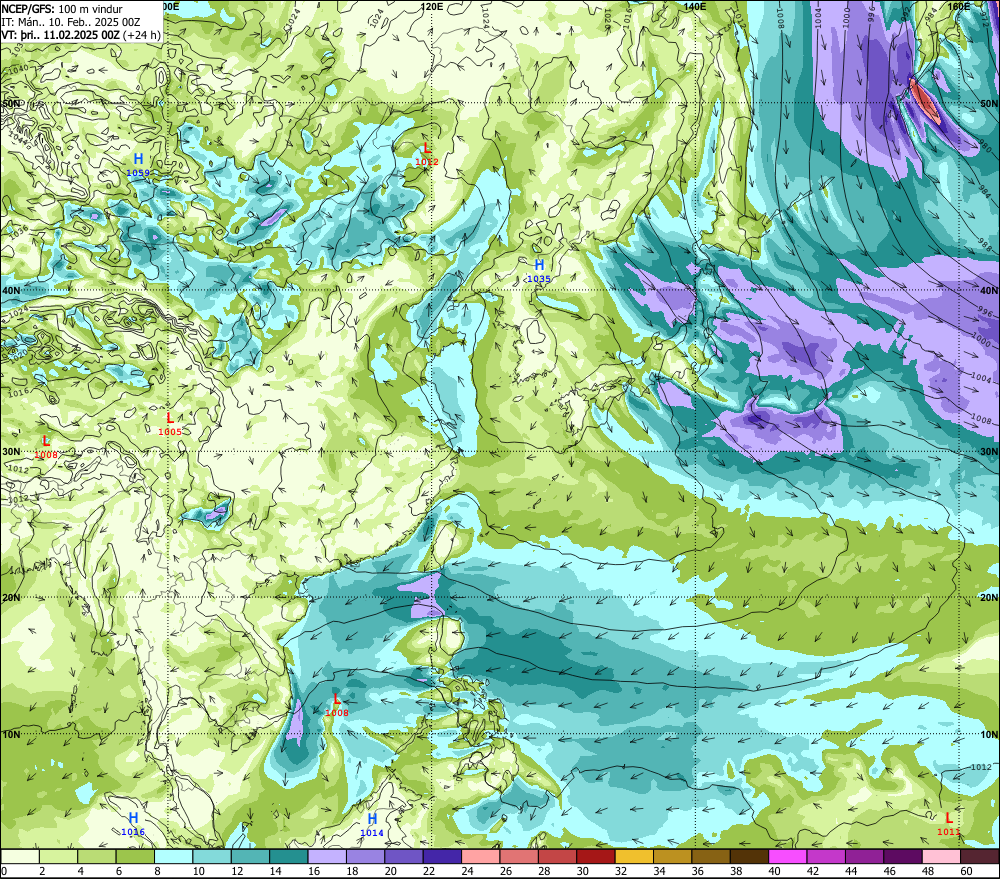Click the L 1012 low-pressure marker

[x=427, y=154]
